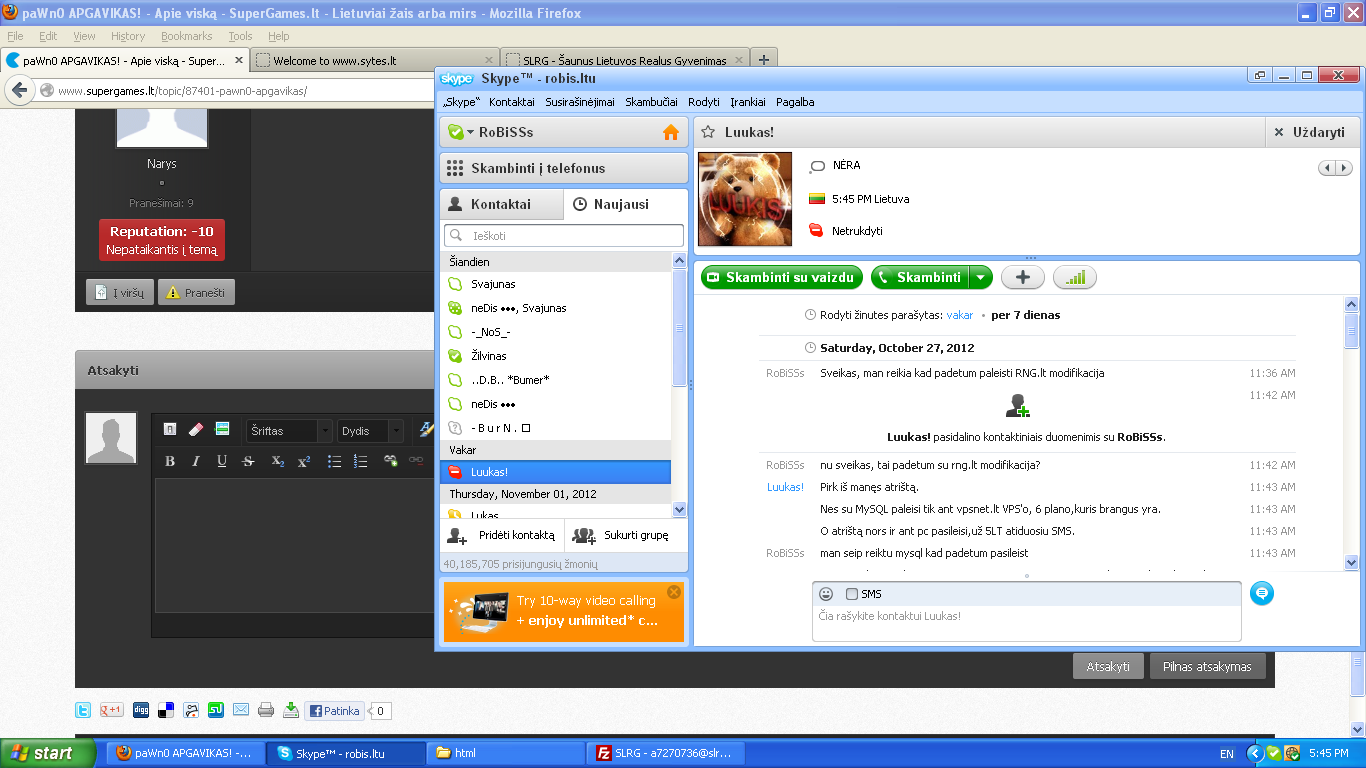This screenshot has height=768, width=1366.
Task: Share topic via Digg icon
Action: [x=141, y=710]
